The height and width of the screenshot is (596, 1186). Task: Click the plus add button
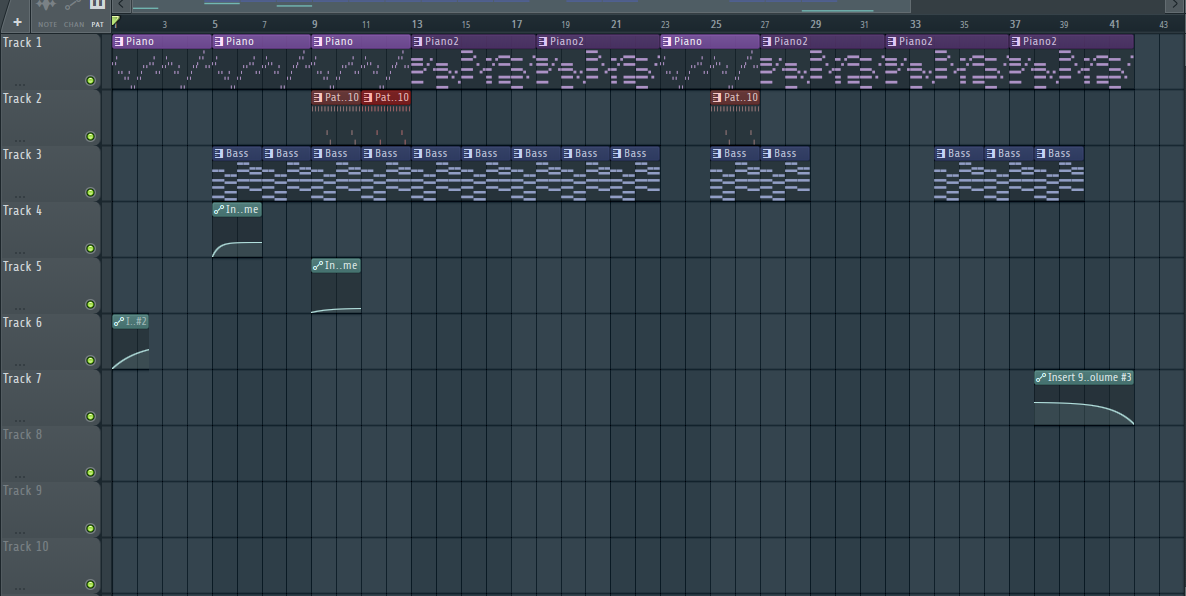(x=17, y=22)
